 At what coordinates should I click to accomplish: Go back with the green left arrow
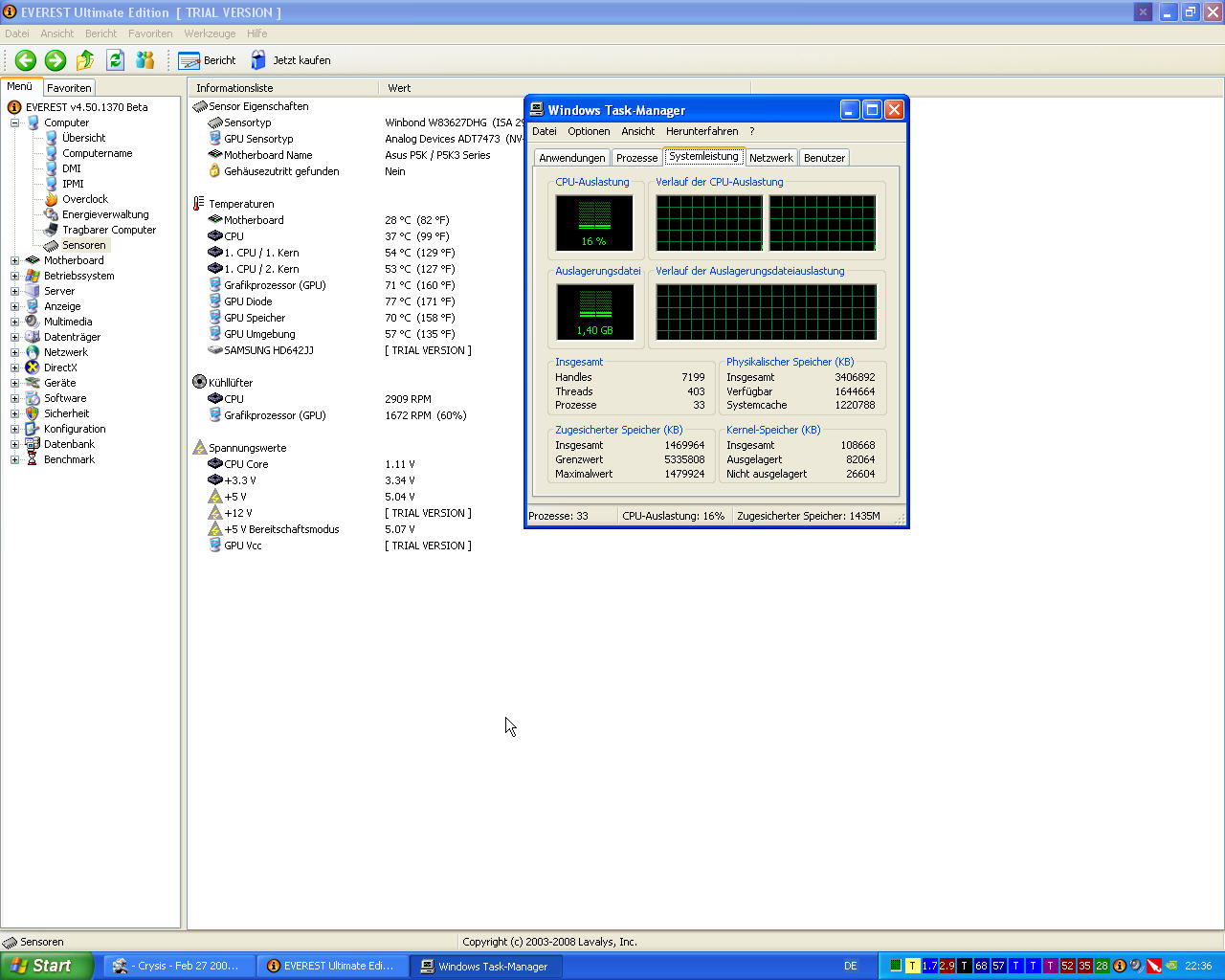pos(26,60)
